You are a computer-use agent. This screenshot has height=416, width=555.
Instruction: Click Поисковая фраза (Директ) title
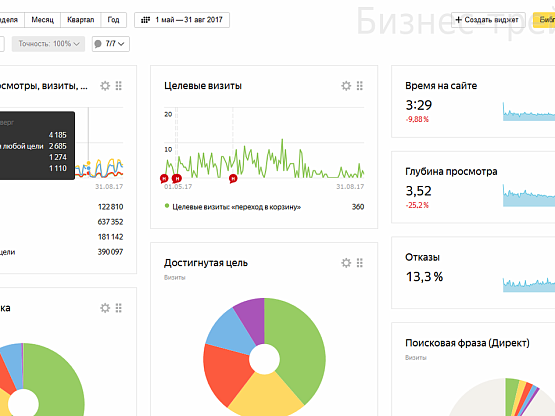pos(467,343)
